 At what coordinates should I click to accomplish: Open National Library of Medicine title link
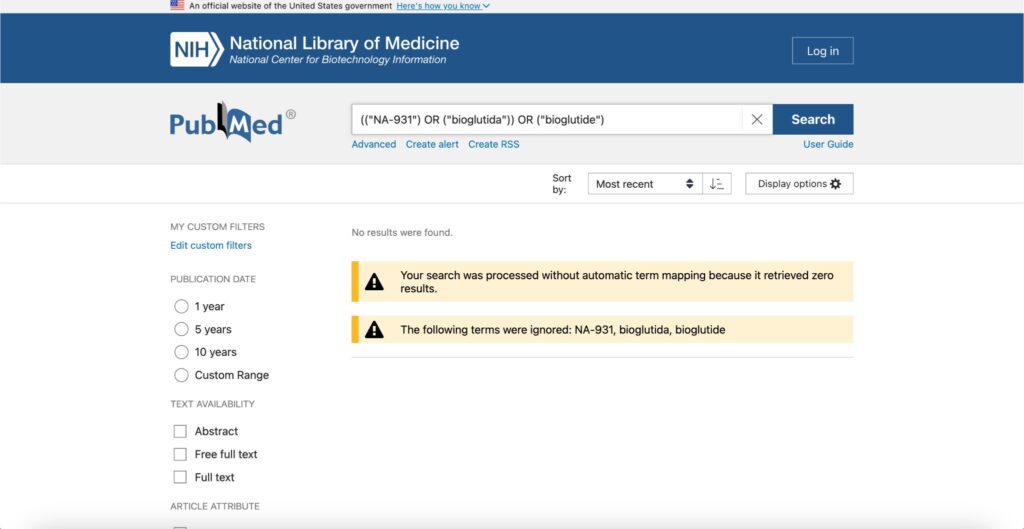pos(344,44)
